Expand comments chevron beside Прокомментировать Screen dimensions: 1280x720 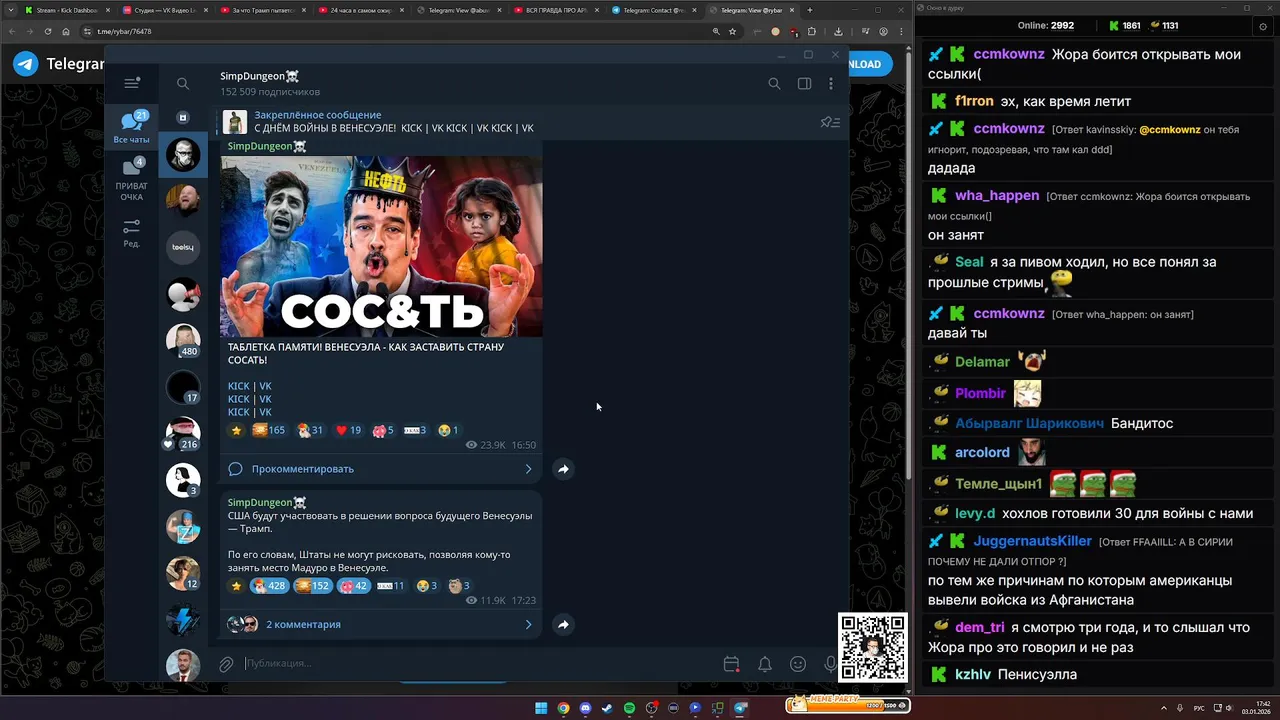[x=529, y=469]
